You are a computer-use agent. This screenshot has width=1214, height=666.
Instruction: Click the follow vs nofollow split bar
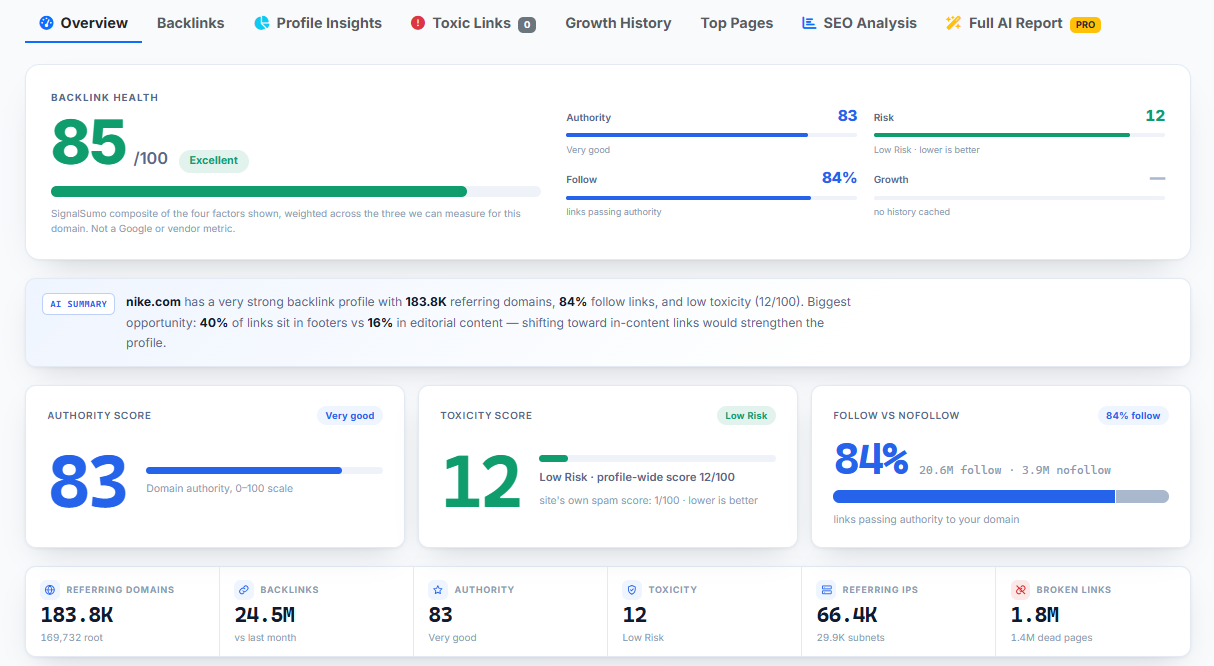[1001, 496]
